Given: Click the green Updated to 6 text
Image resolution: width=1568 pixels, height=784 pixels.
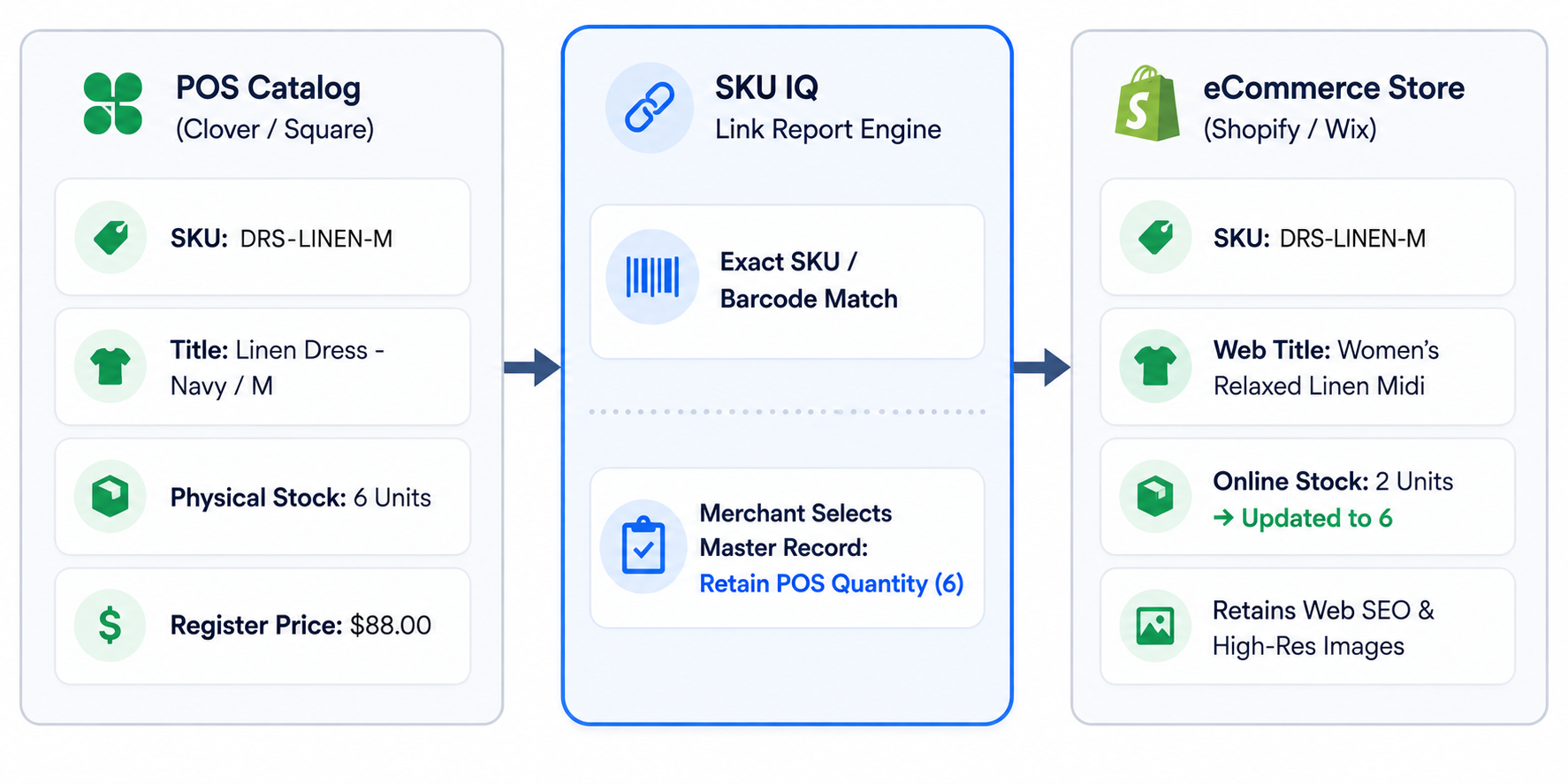Looking at the screenshot, I should (1317, 518).
